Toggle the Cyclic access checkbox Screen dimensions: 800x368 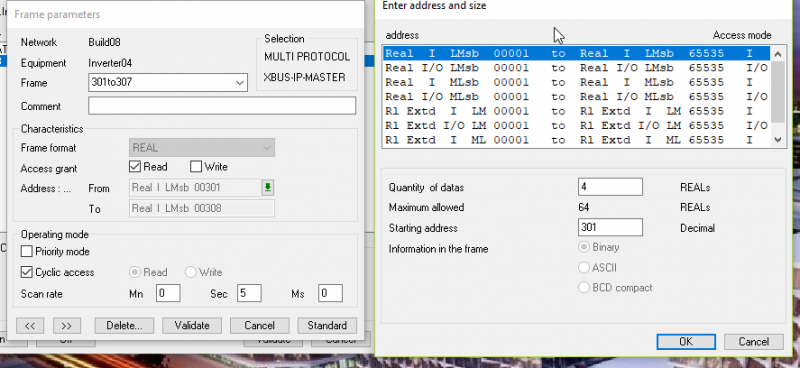click(x=27, y=272)
